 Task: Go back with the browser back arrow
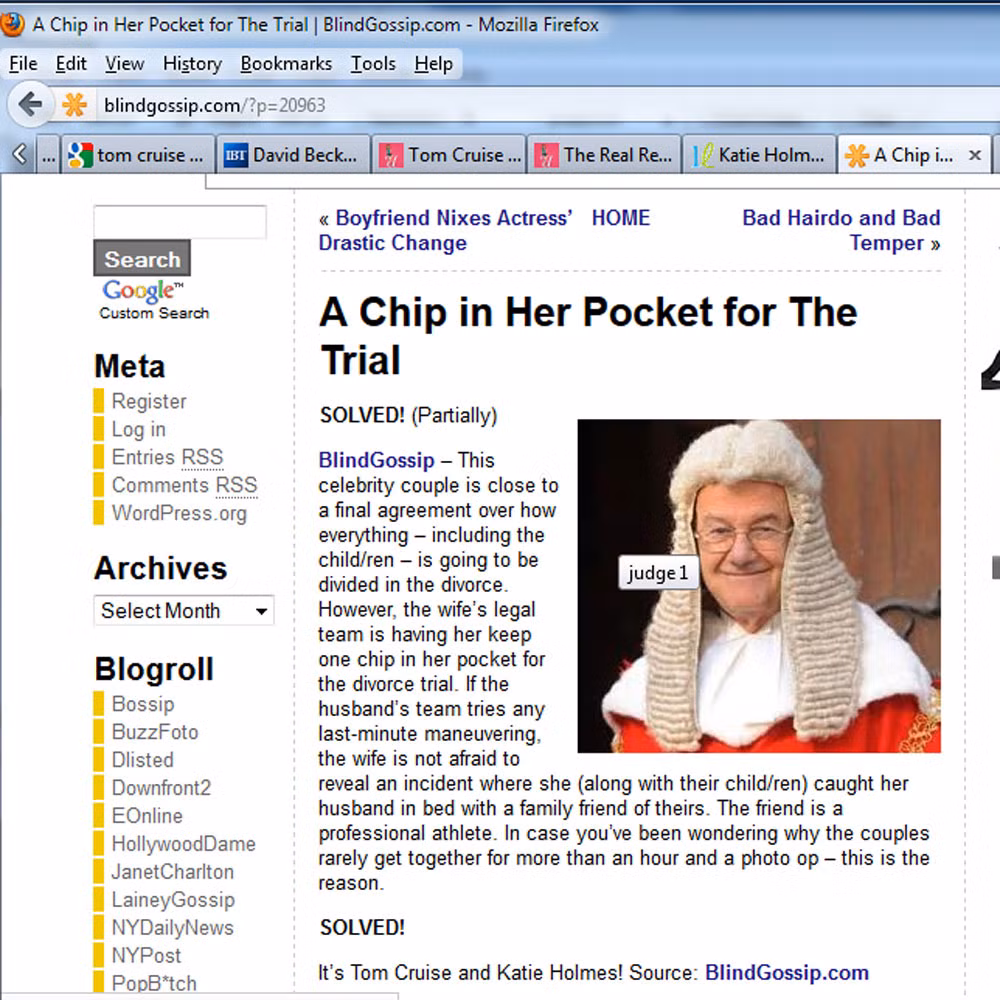pyautogui.click(x=30, y=104)
